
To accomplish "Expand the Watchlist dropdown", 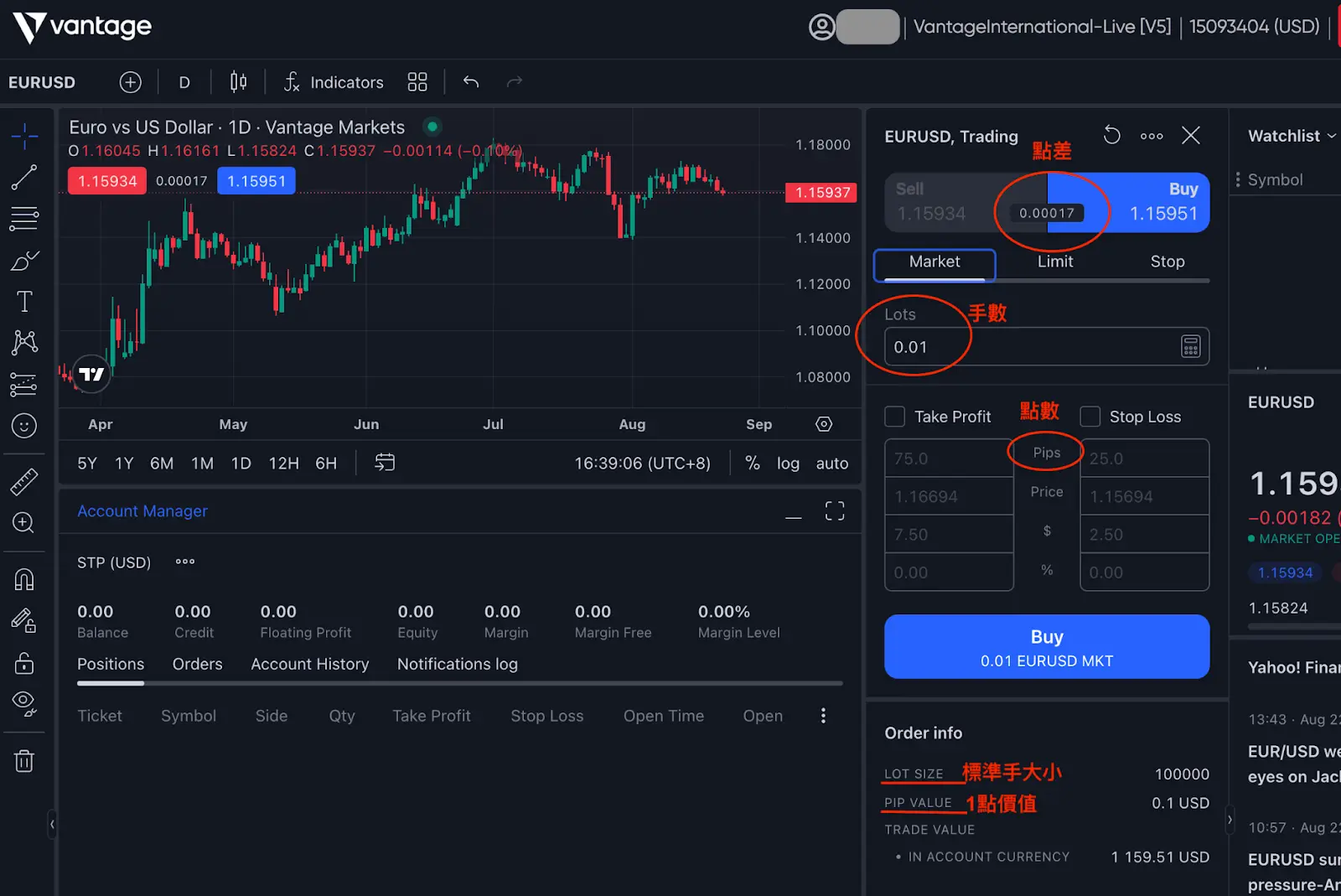I will click(x=1291, y=136).
